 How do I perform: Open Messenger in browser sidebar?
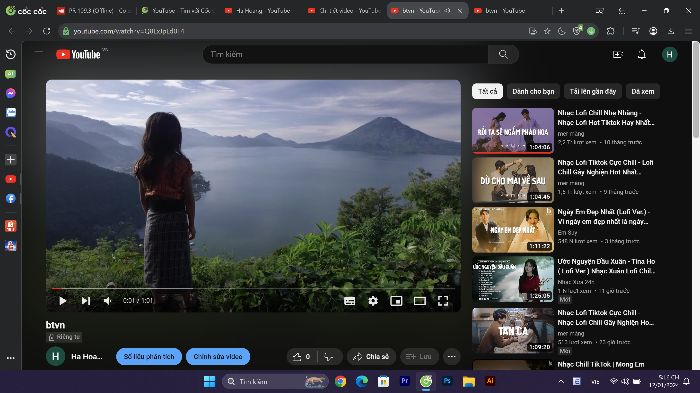tap(11, 93)
